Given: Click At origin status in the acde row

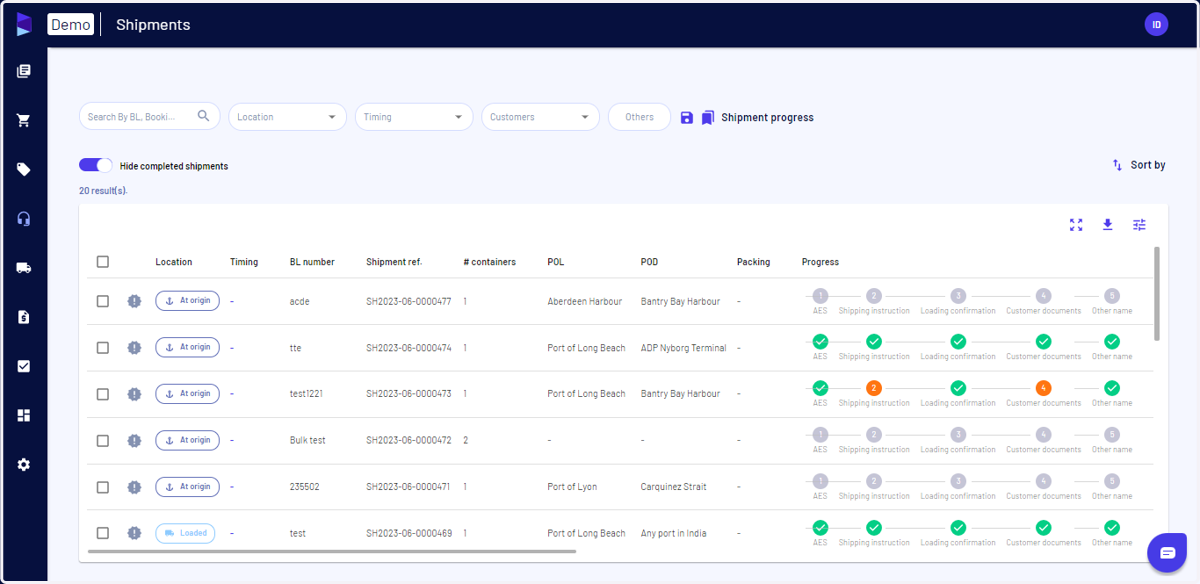Looking at the screenshot, I should point(187,301).
